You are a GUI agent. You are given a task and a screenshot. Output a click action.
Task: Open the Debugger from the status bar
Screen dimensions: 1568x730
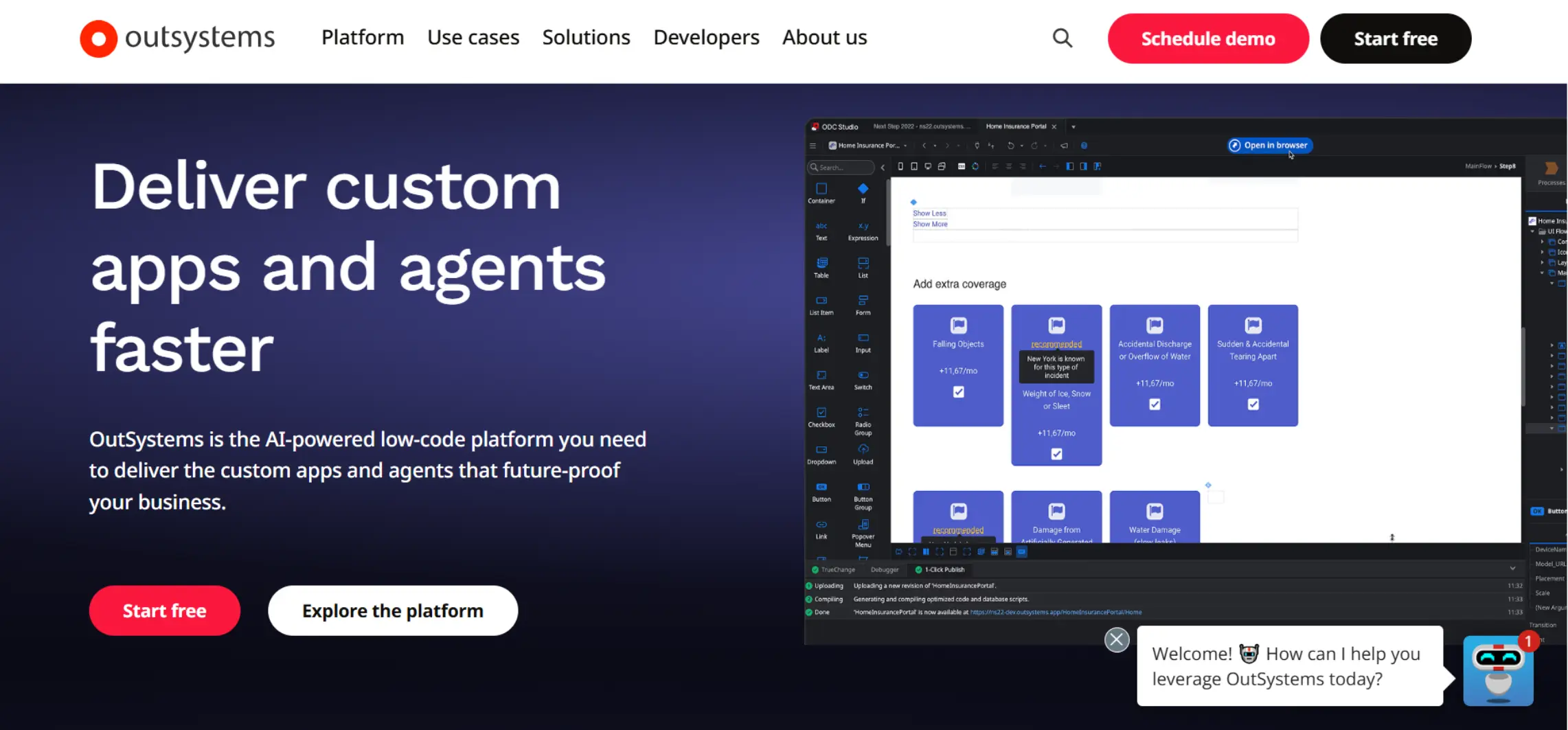(885, 569)
